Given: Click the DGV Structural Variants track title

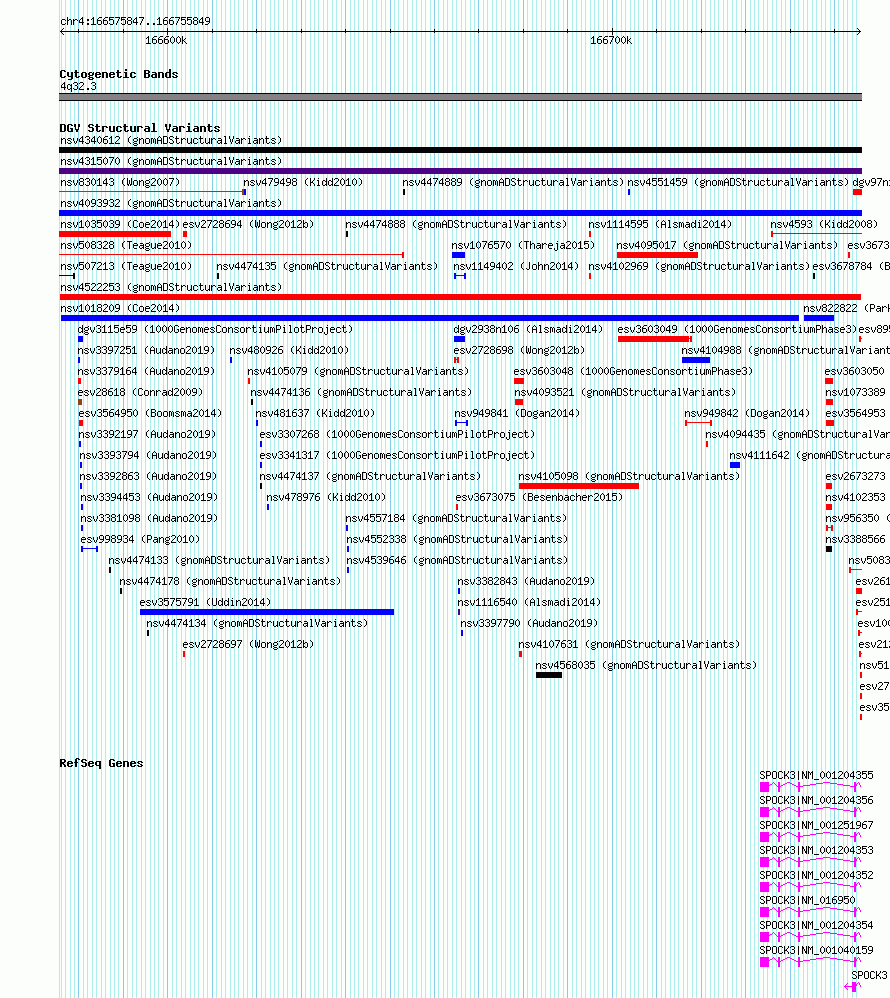Looking at the screenshot, I should (x=140, y=128).
